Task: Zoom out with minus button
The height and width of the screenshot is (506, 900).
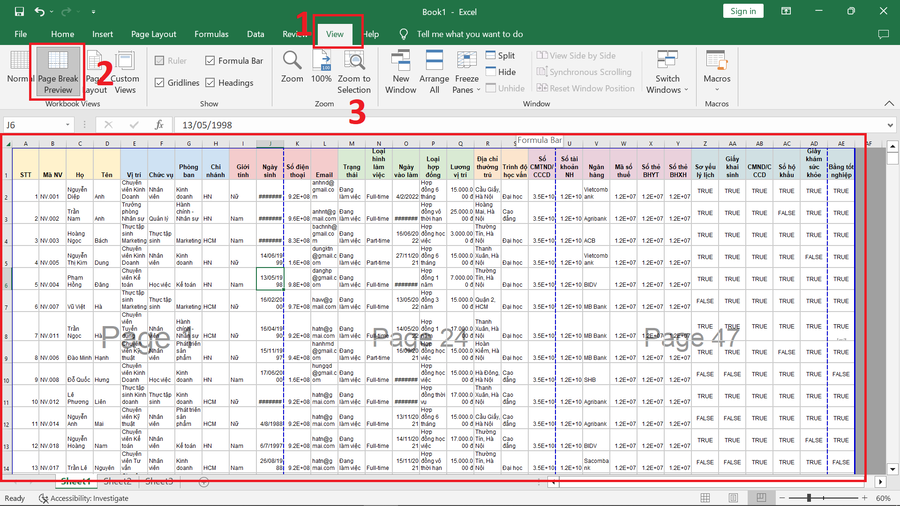Action: 781,498
